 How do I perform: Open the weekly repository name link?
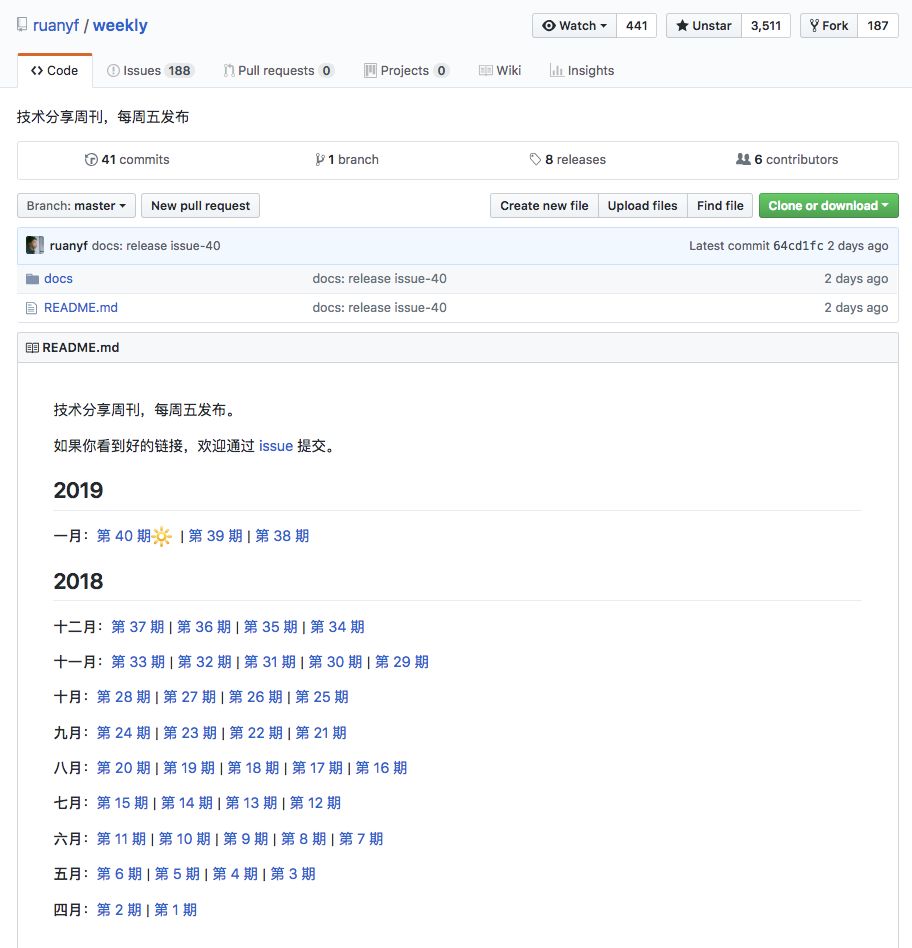[120, 25]
